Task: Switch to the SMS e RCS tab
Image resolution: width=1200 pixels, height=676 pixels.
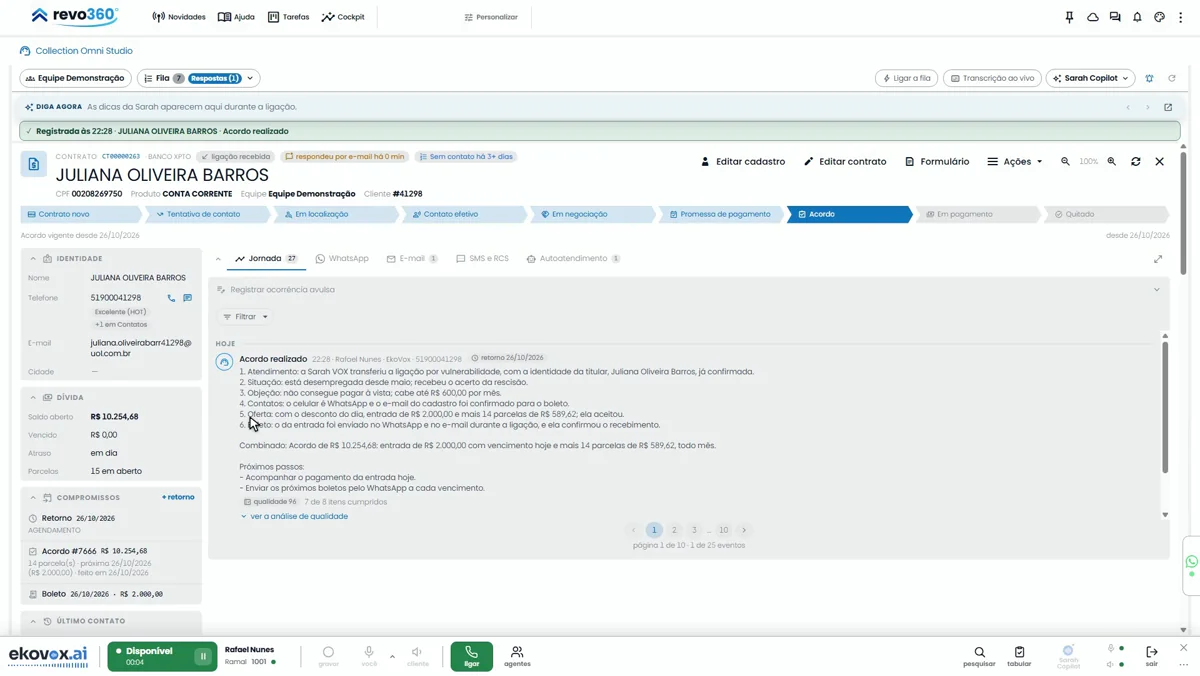Action: (482, 259)
